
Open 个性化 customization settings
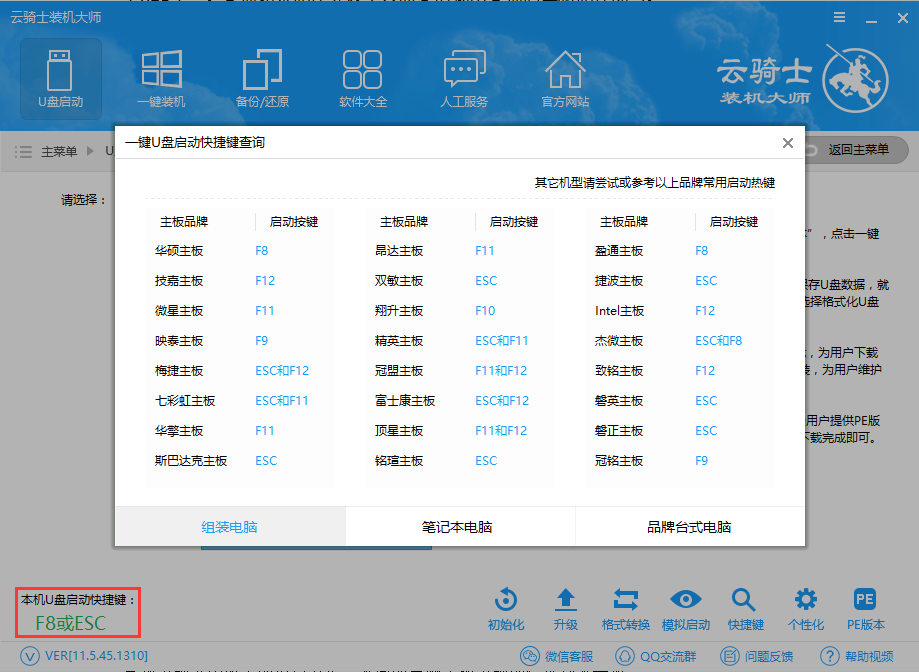pyautogui.click(x=805, y=608)
